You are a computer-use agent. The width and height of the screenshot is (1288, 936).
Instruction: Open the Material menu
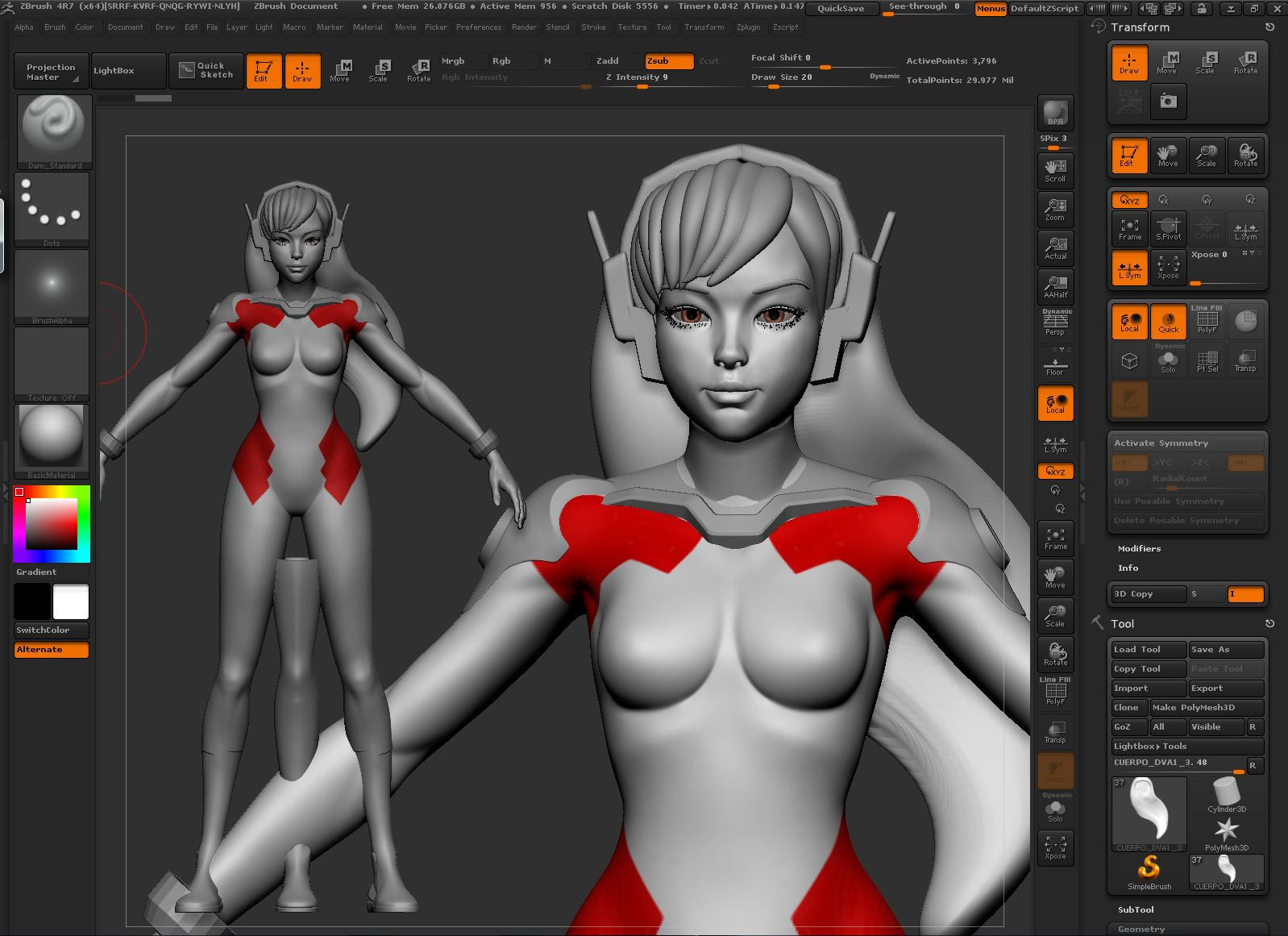368,27
